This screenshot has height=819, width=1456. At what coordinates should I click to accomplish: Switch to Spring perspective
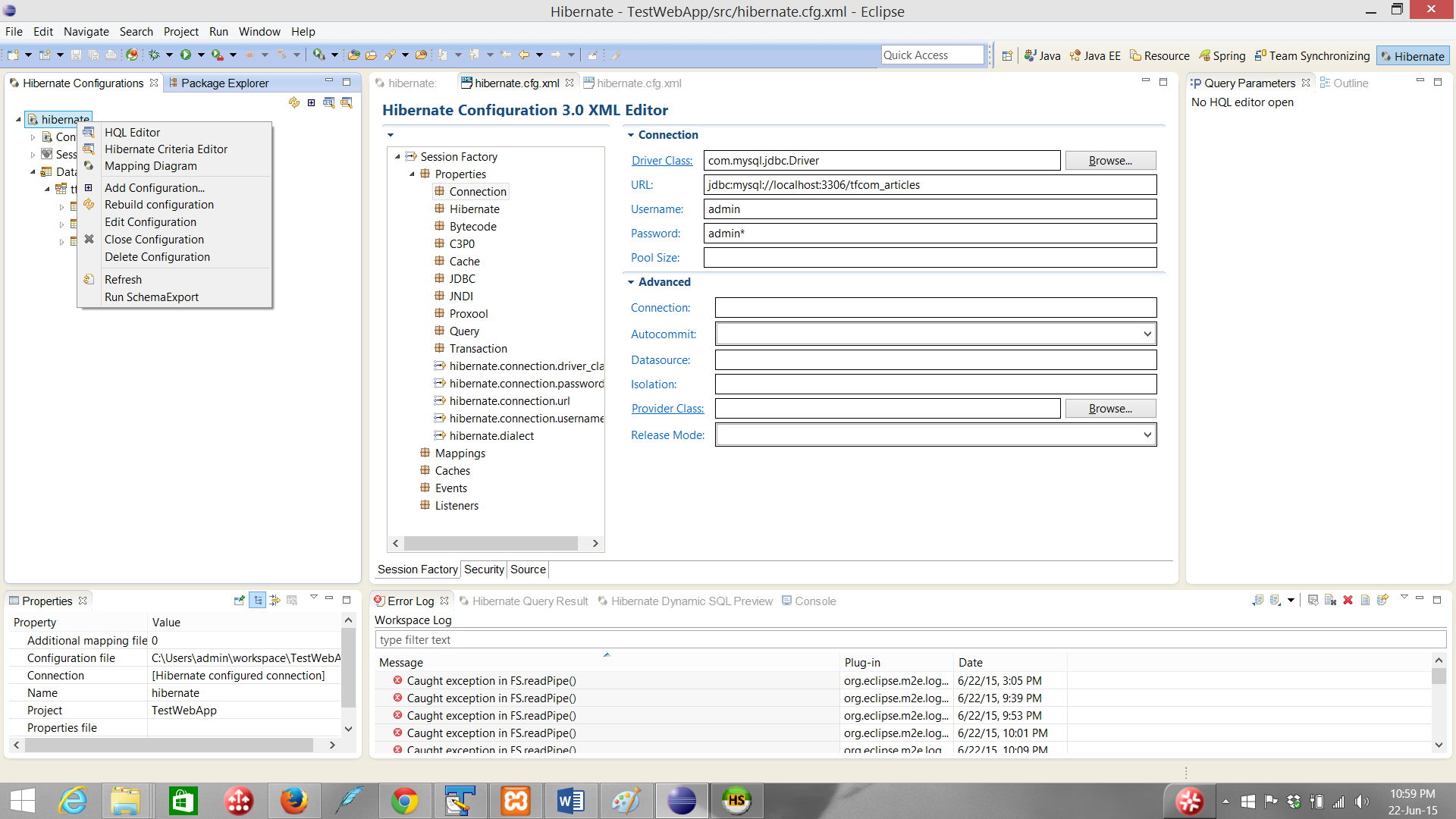pyautogui.click(x=1222, y=56)
